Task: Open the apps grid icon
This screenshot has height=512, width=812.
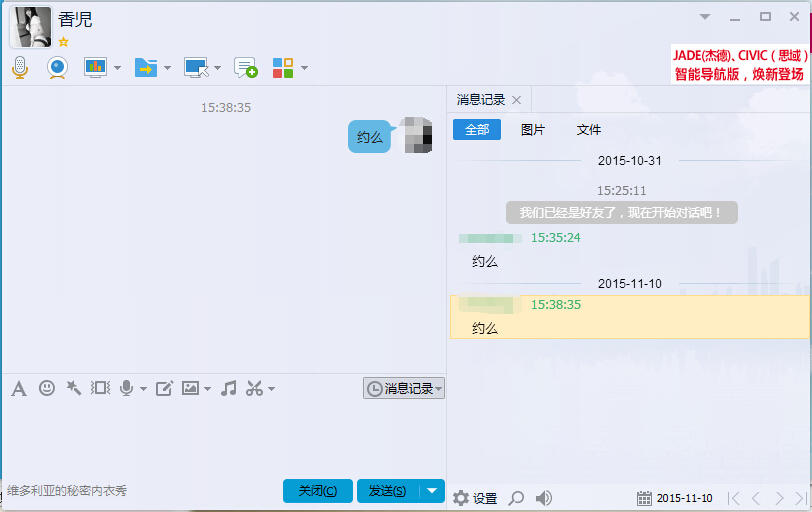Action: [x=283, y=68]
